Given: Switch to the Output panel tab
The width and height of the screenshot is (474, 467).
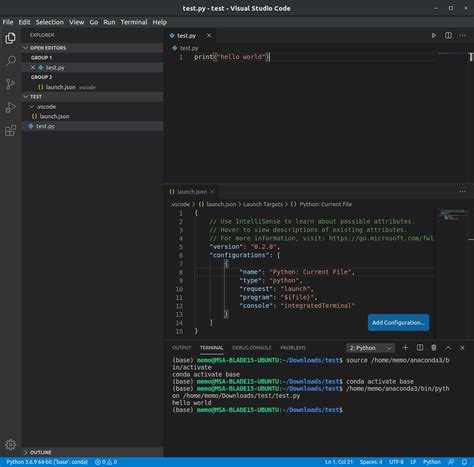Looking at the screenshot, I should 181,348.
